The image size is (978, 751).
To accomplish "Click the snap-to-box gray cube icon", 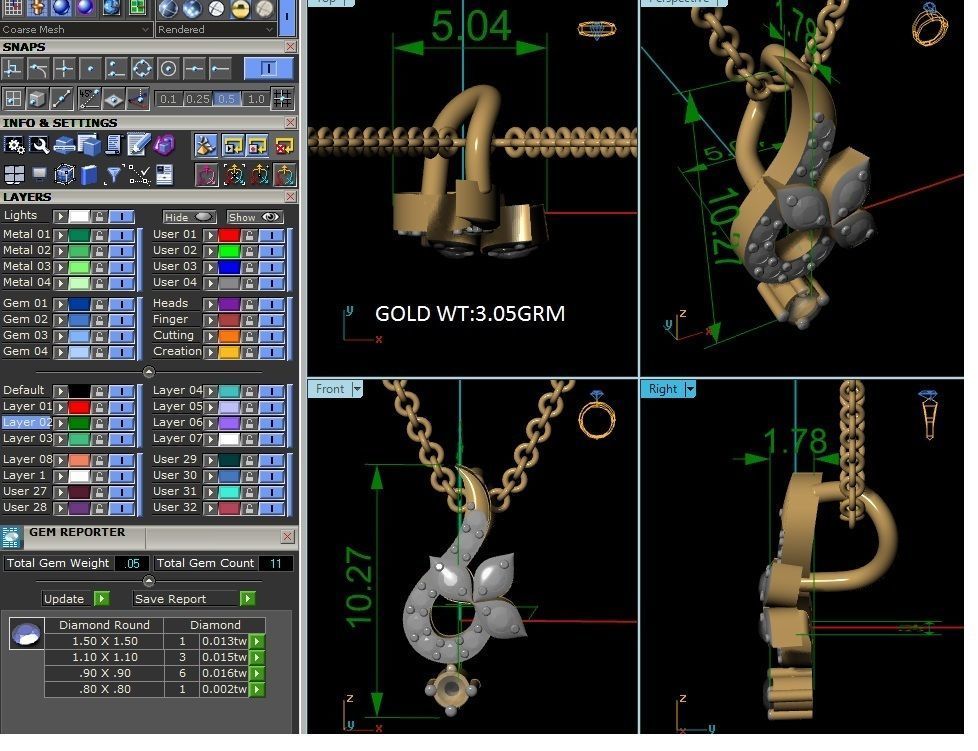I will (x=37, y=98).
